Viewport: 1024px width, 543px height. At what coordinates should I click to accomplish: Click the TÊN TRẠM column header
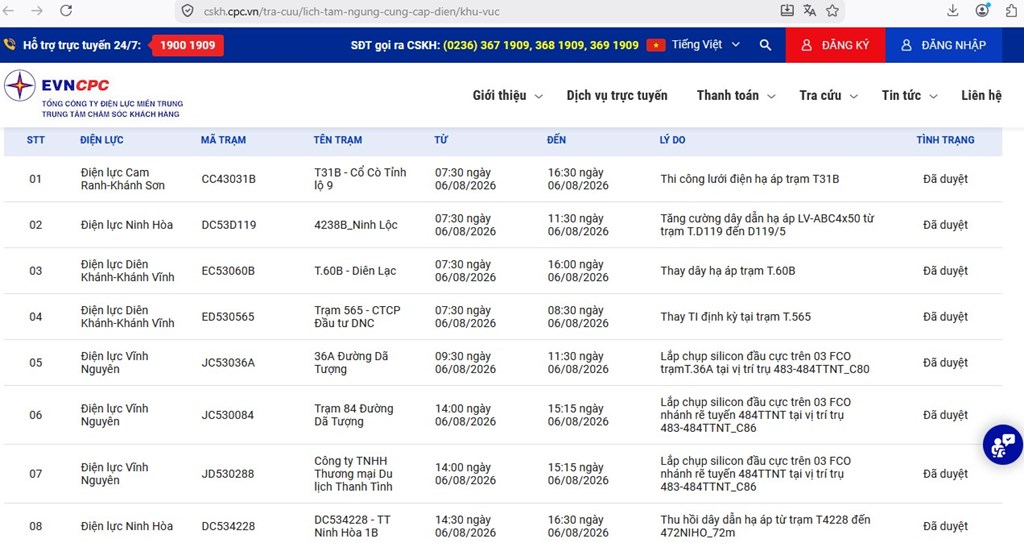point(338,140)
